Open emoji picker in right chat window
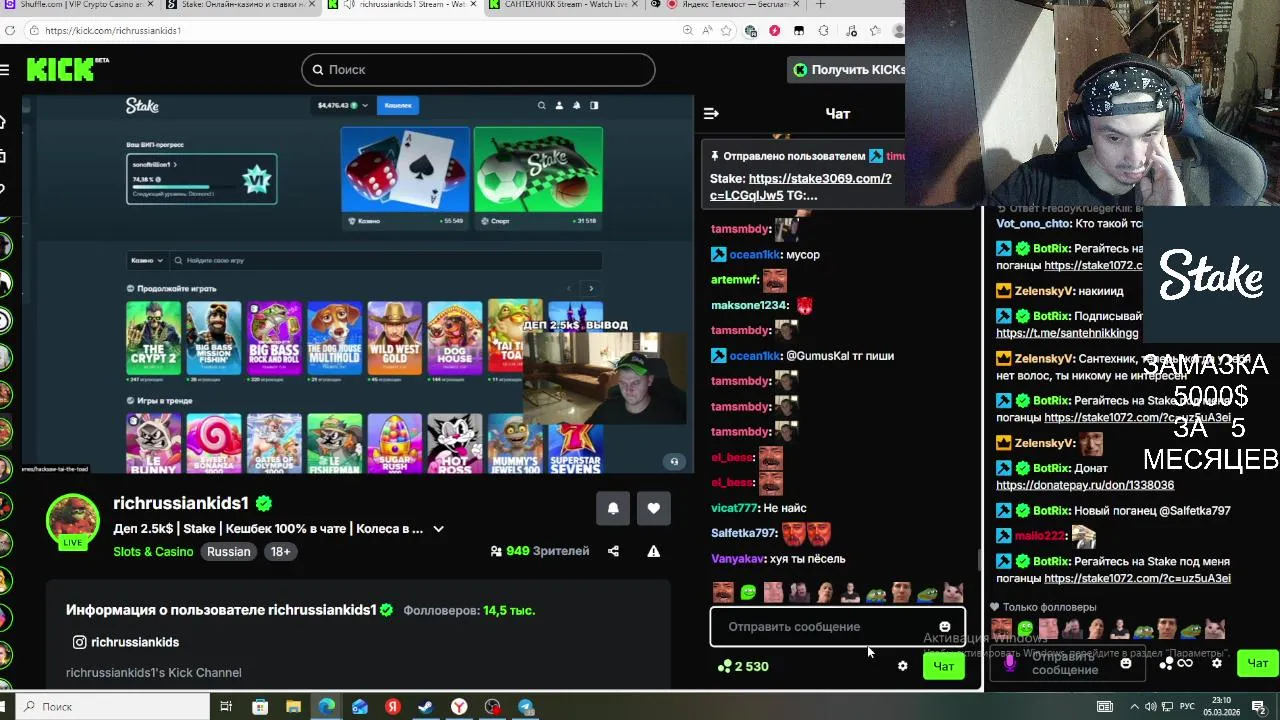 (1126, 663)
